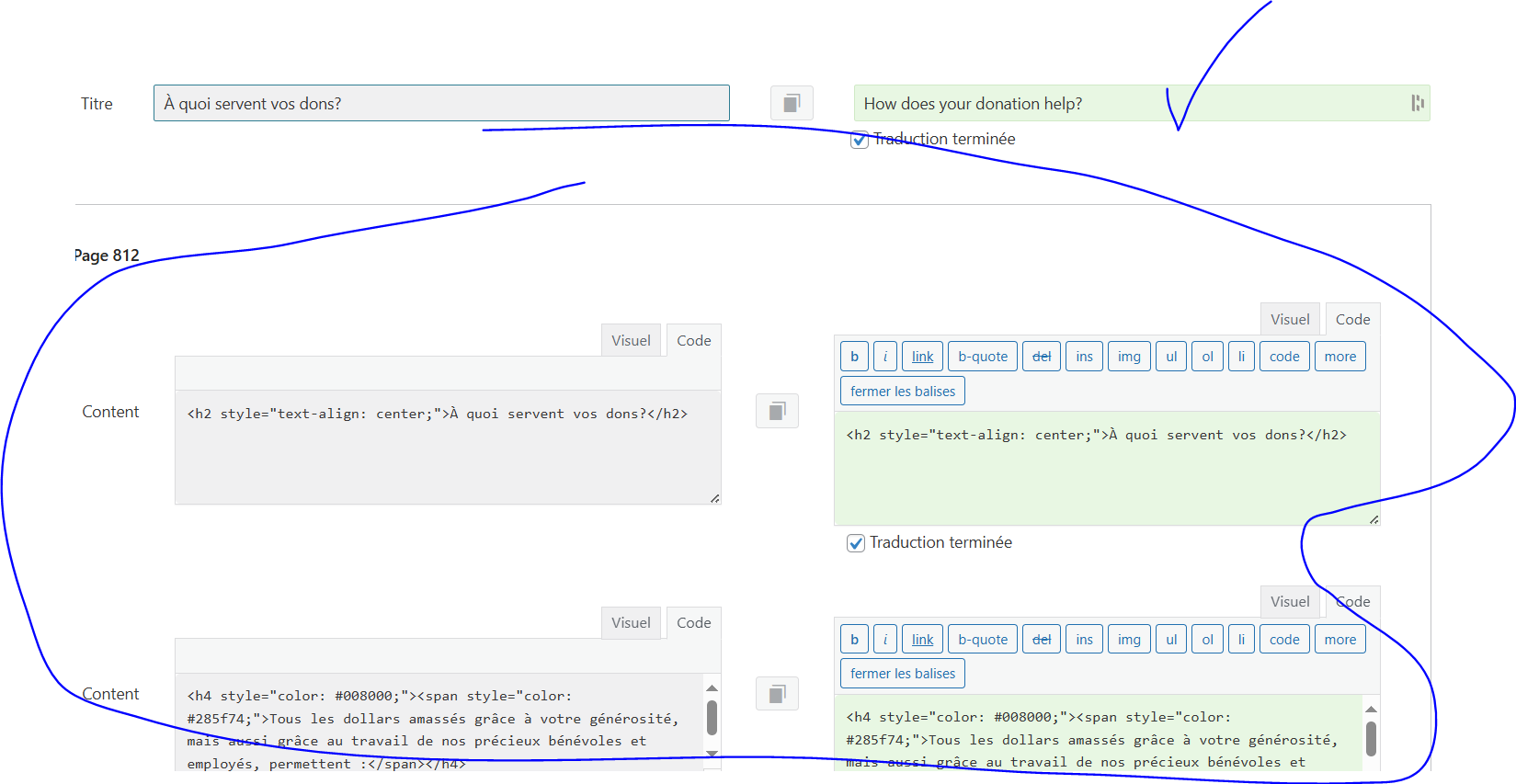Click ol in the h2 translation toolbar
The image size is (1516, 784).
1208,357
